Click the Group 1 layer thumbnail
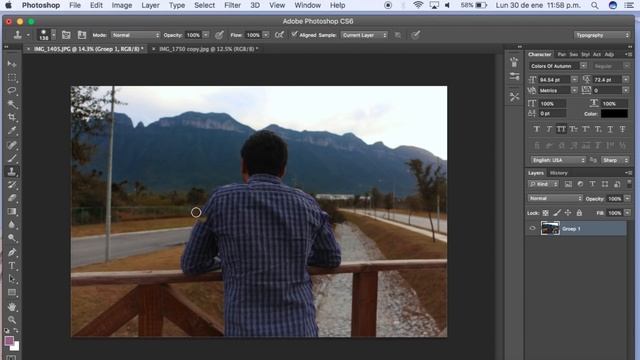The image size is (640, 360). point(550,229)
